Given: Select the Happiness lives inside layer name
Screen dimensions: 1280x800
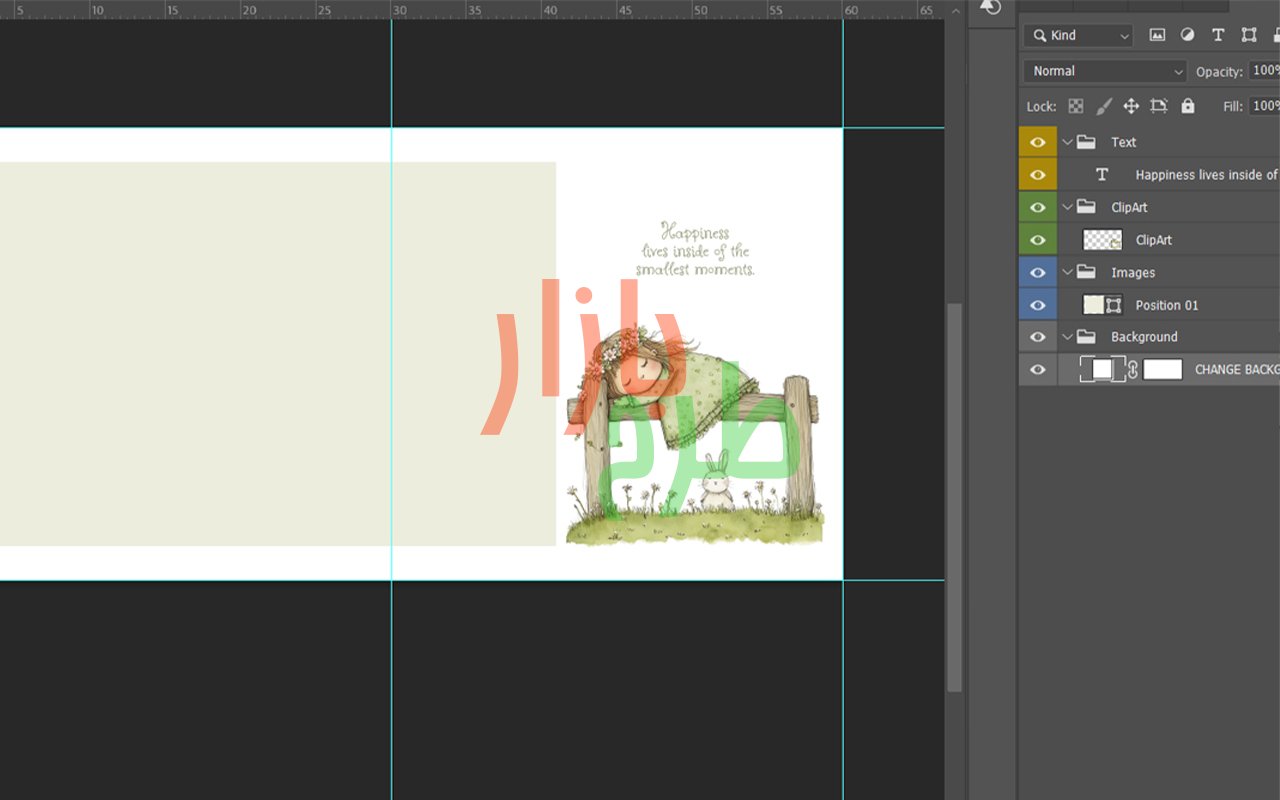Looking at the screenshot, I should click(x=1207, y=175).
